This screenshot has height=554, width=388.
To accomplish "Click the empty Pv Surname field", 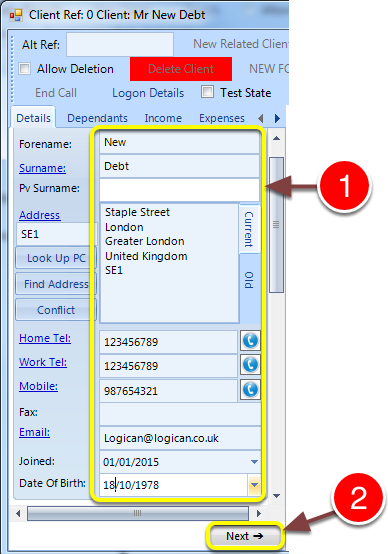I will pyautogui.click(x=179, y=190).
